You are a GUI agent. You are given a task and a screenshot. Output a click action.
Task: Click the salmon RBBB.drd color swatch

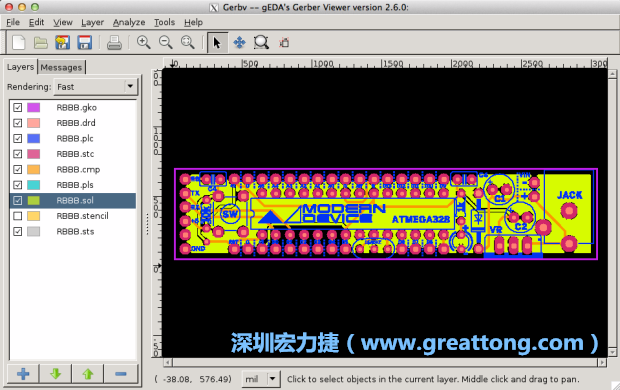34,123
